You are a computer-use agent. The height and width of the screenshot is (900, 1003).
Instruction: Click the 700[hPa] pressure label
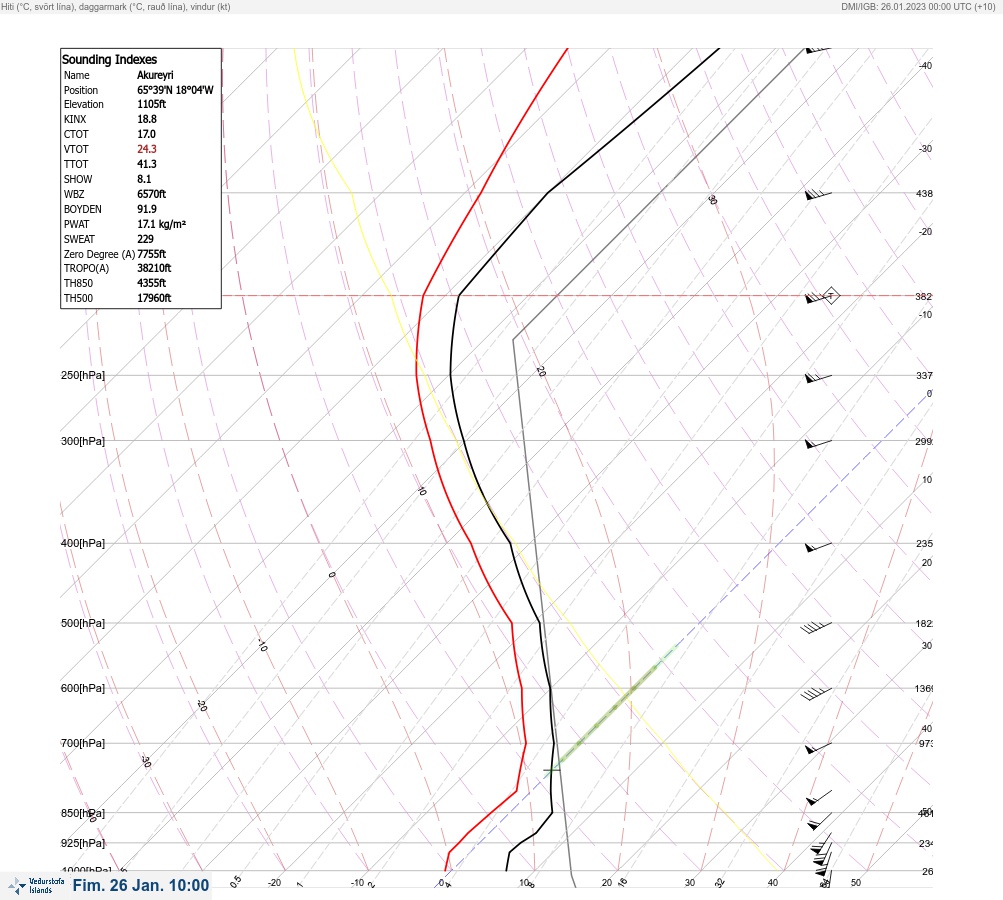pos(83,743)
